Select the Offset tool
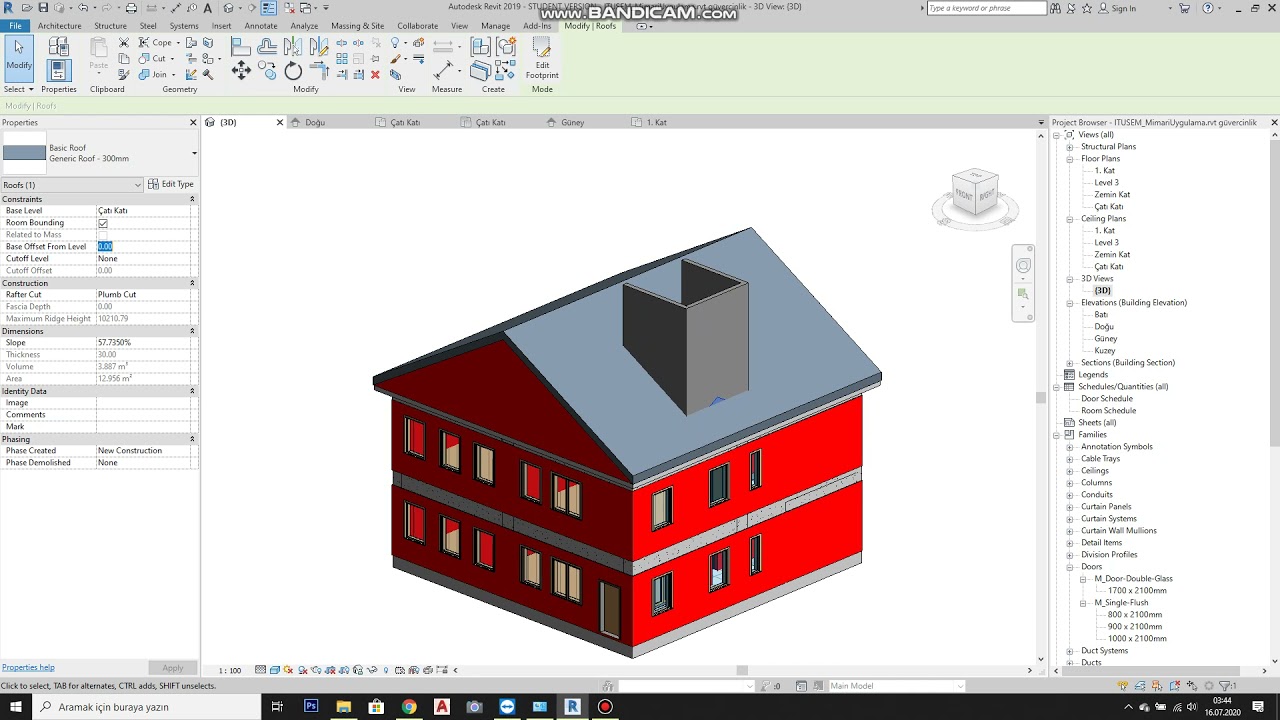1280x720 pixels. pos(266,46)
